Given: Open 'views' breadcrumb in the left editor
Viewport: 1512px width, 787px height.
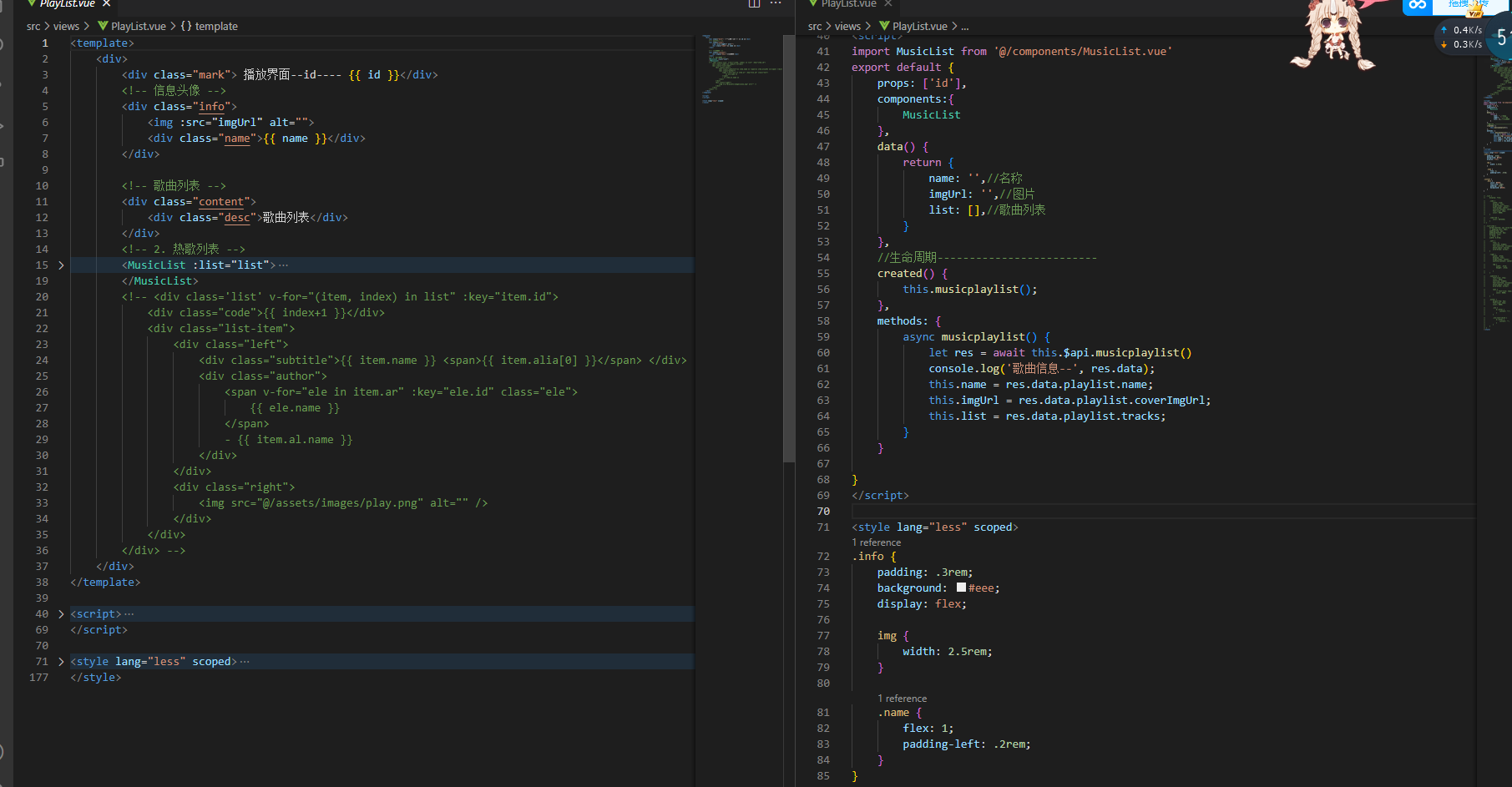Looking at the screenshot, I should coord(66,27).
